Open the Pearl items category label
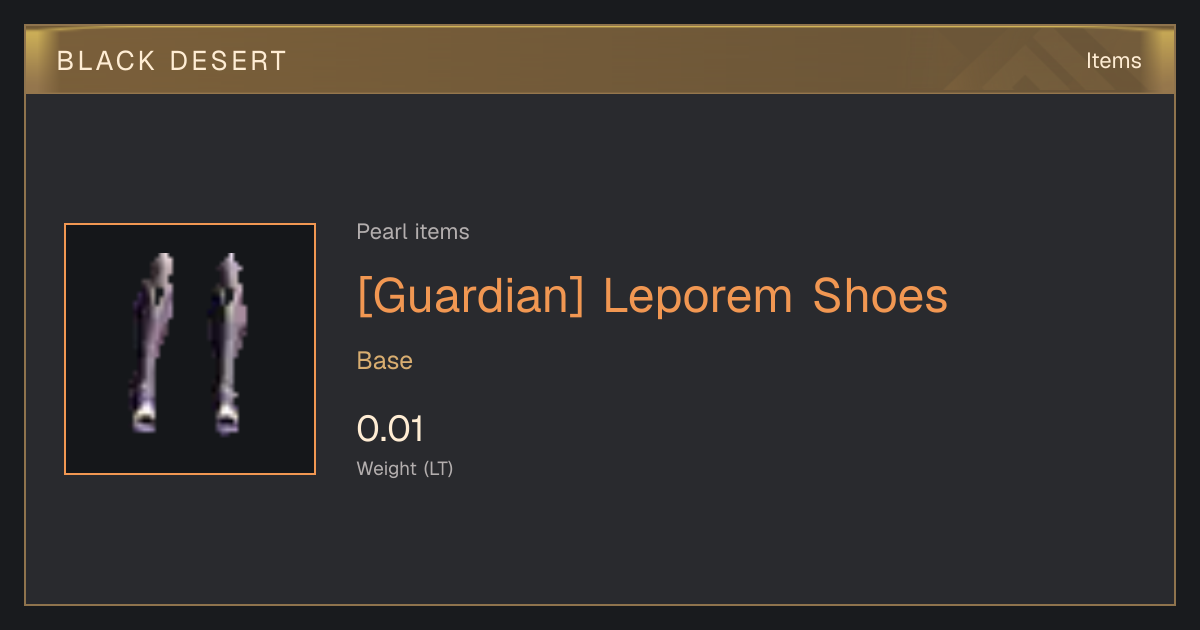 coord(413,232)
